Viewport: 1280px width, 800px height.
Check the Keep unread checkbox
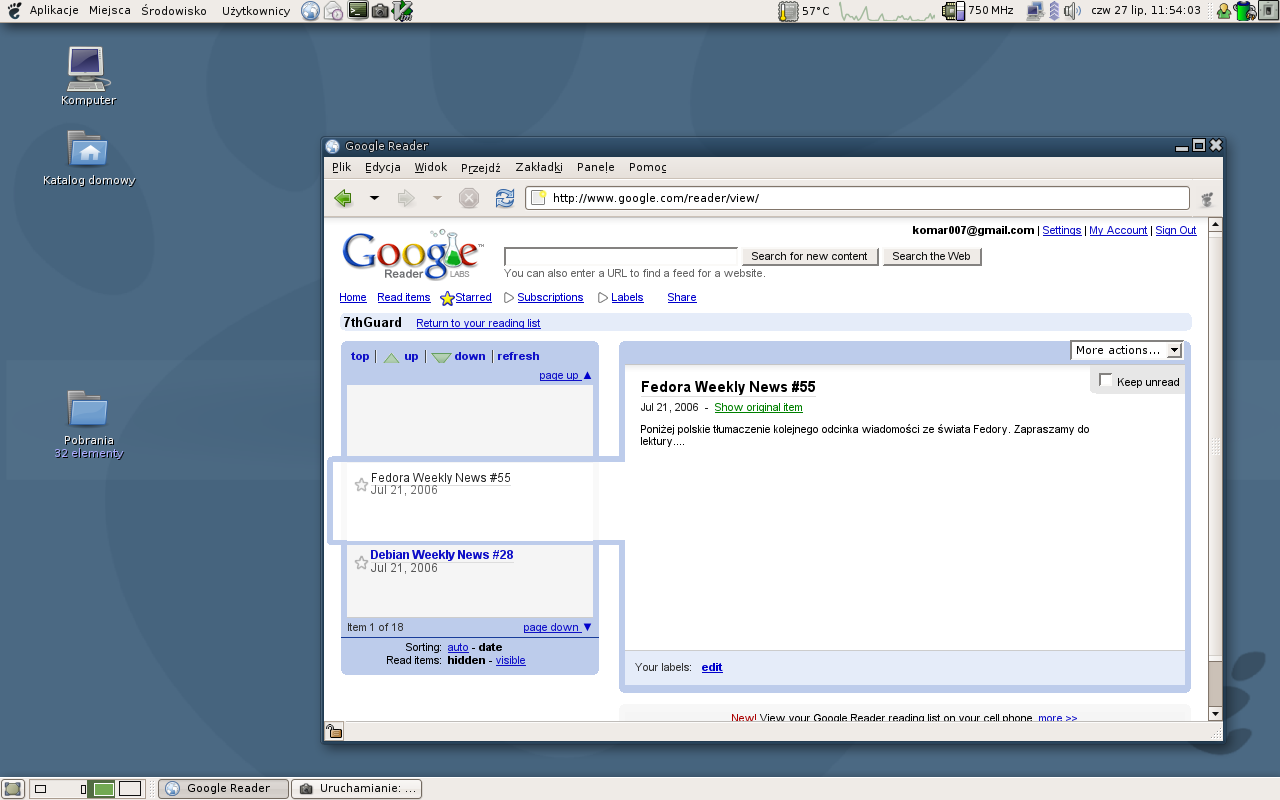(x=1105, y=380)
